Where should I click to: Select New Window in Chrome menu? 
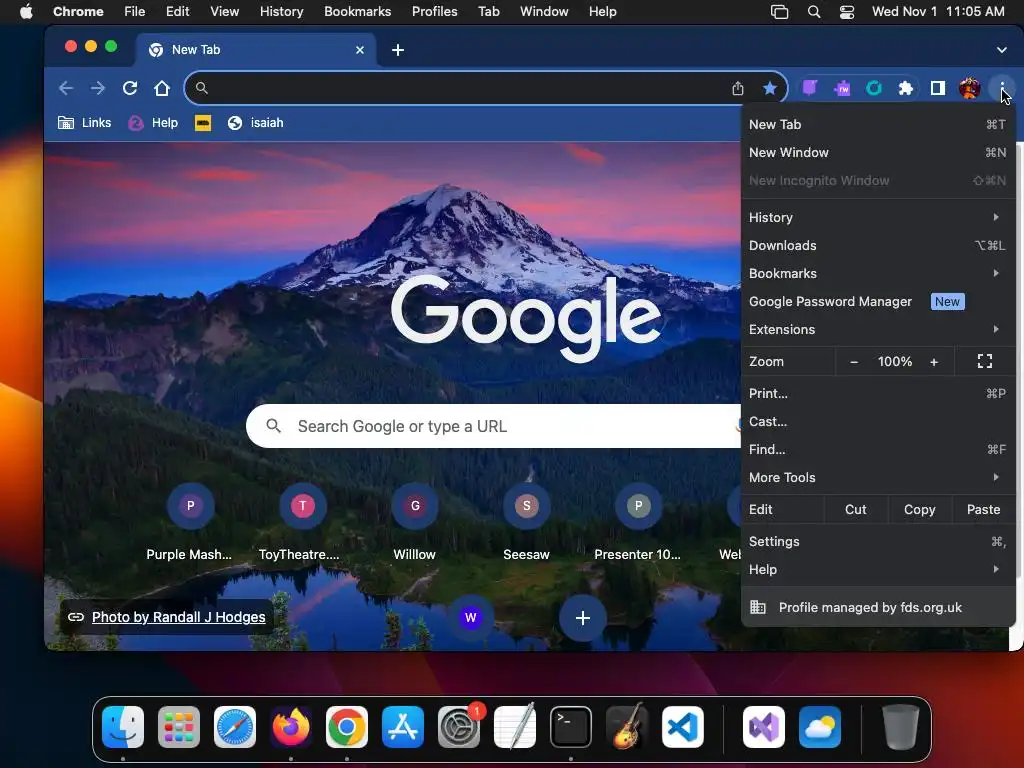(x=878, y=152)
